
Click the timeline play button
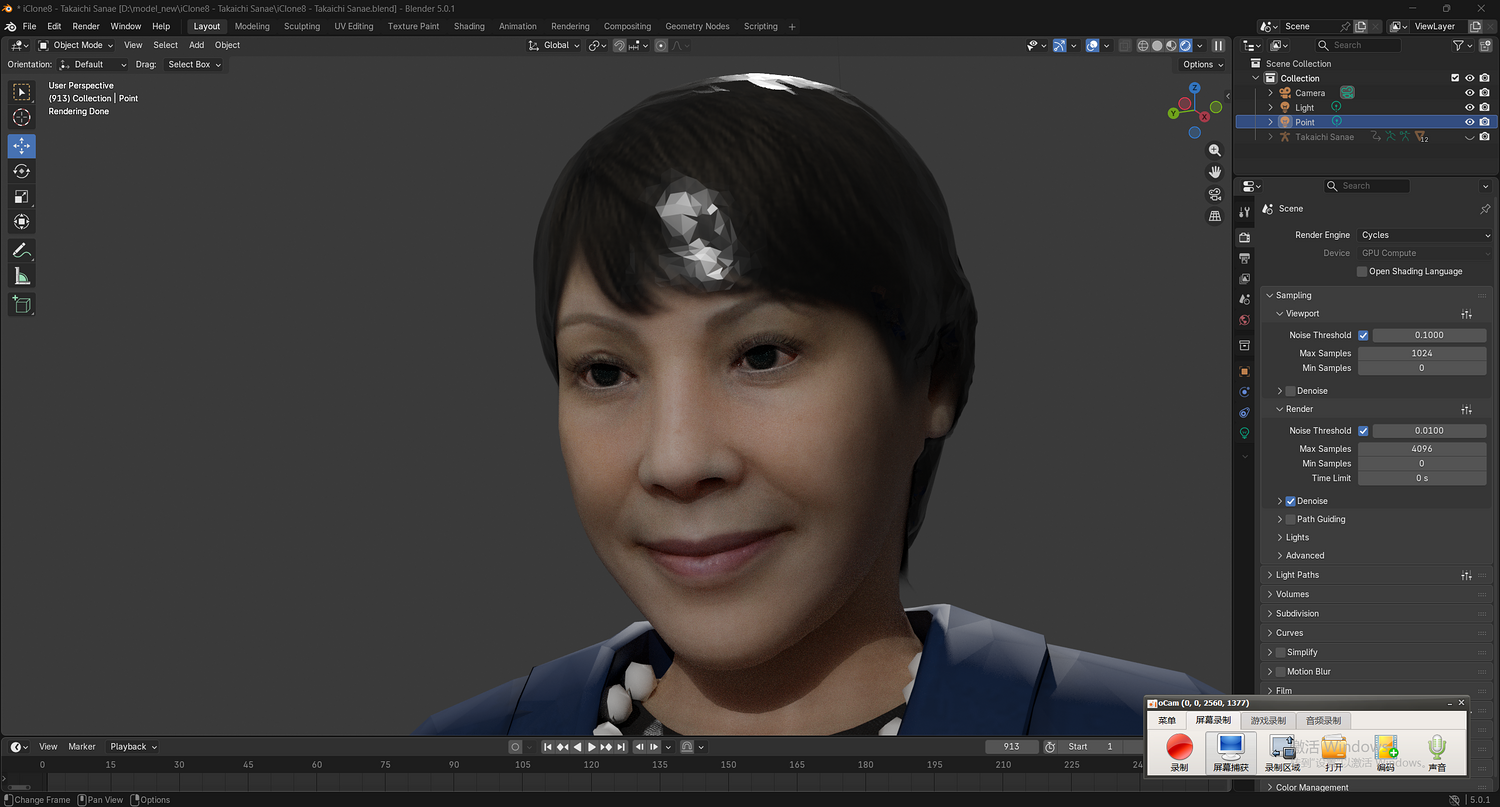(592, 747)
